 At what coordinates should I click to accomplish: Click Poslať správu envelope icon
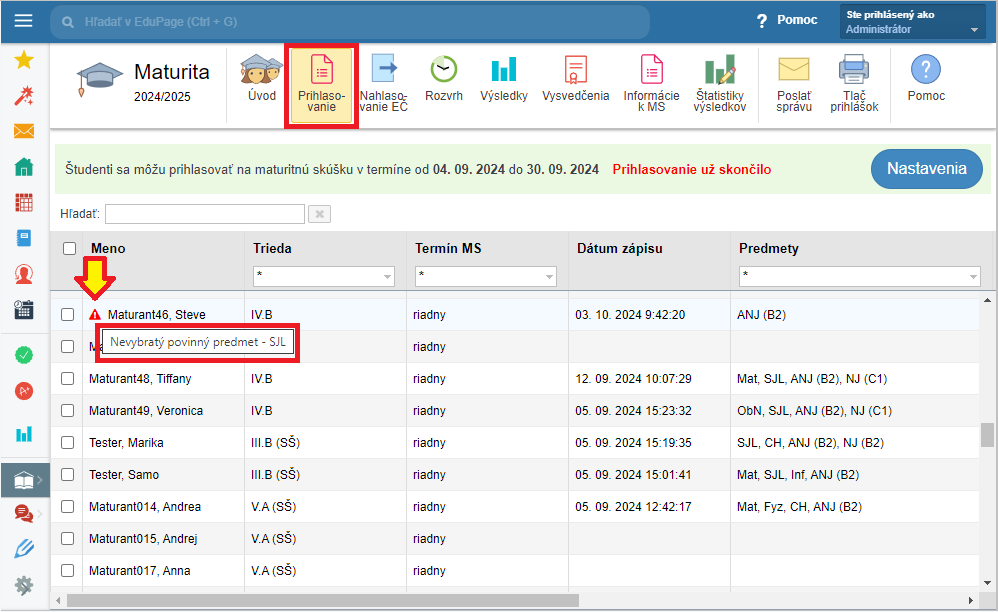794,69
